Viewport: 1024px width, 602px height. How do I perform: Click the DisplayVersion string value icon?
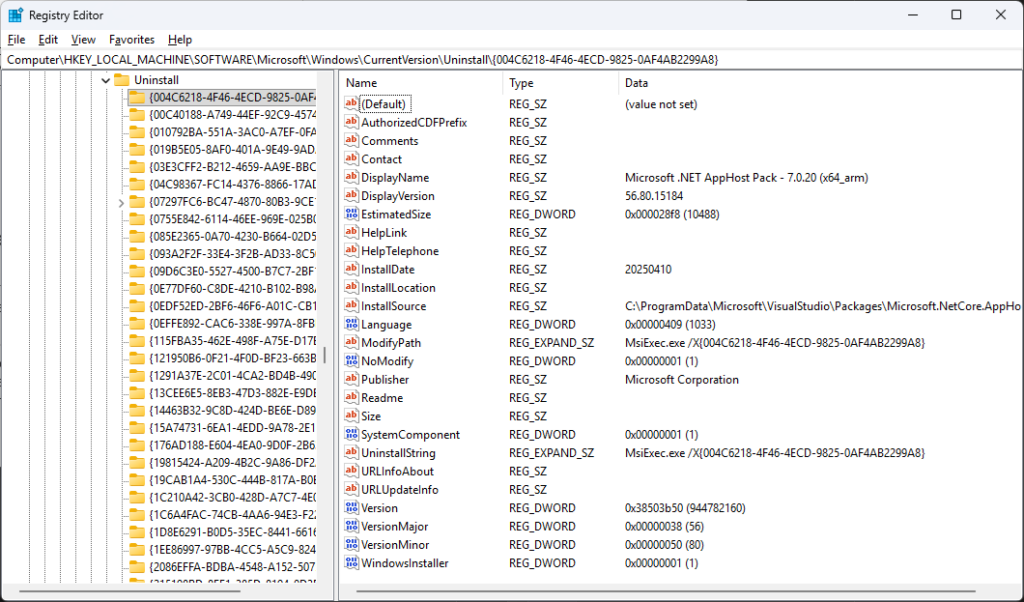[351, 195]
